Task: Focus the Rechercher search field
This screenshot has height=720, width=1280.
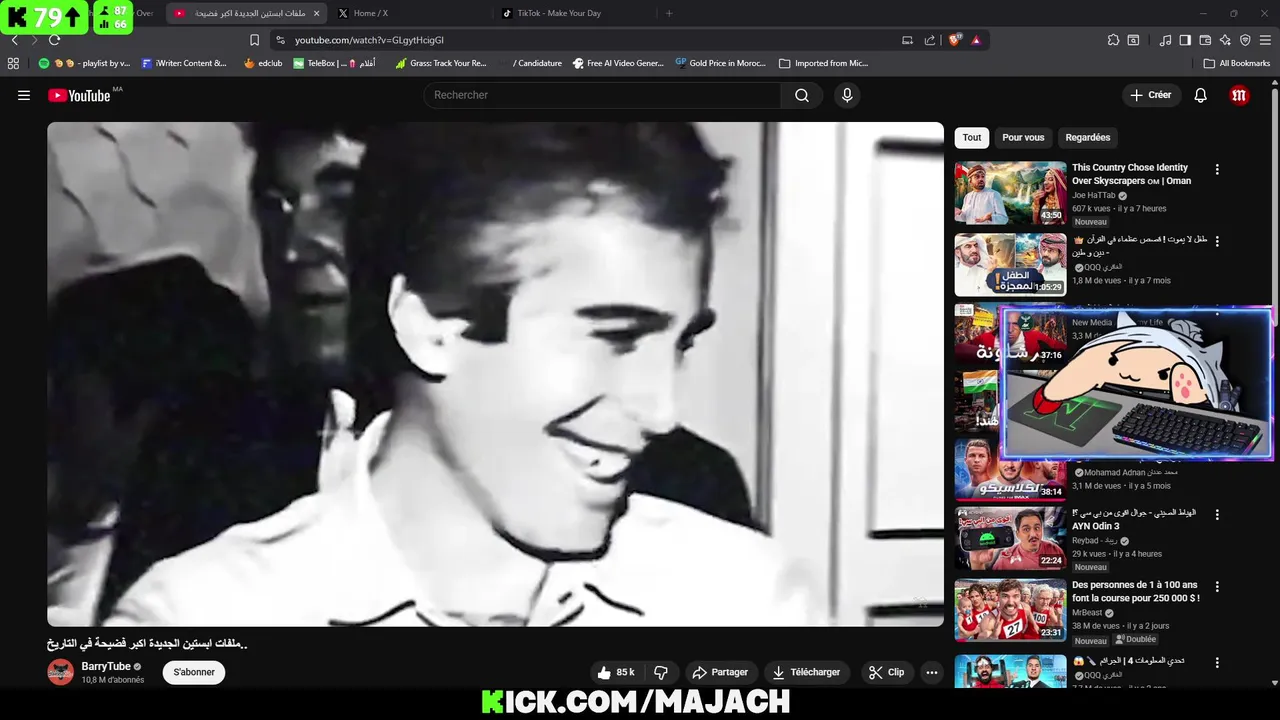Action: click(602, 95)
